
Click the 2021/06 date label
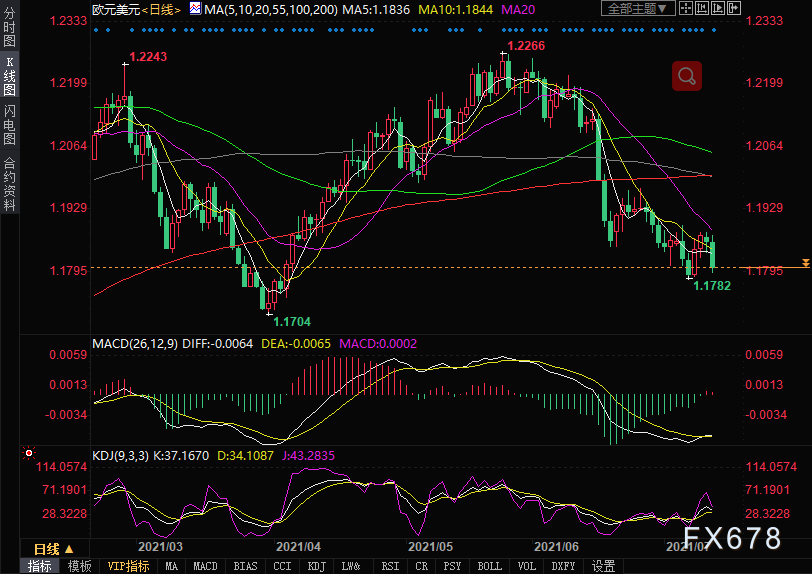pyautogui.click(x=556, y=547)
